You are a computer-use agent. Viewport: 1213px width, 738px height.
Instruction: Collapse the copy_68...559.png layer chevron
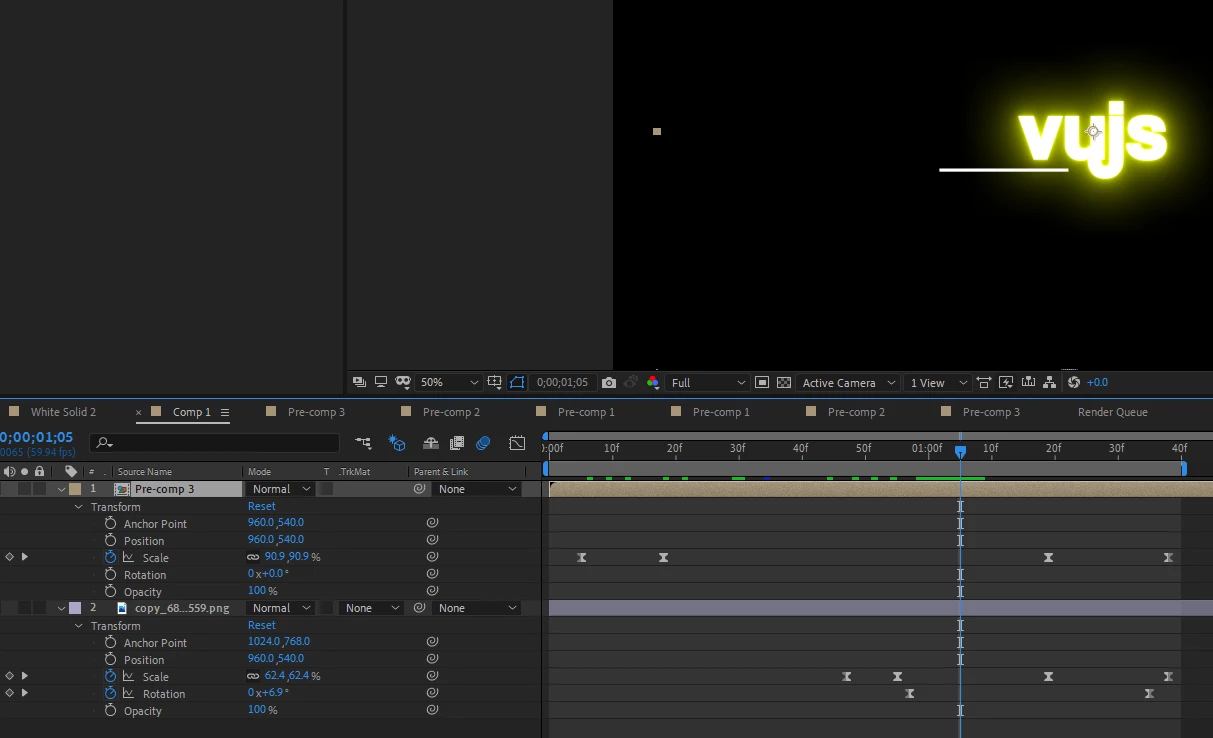61,608
